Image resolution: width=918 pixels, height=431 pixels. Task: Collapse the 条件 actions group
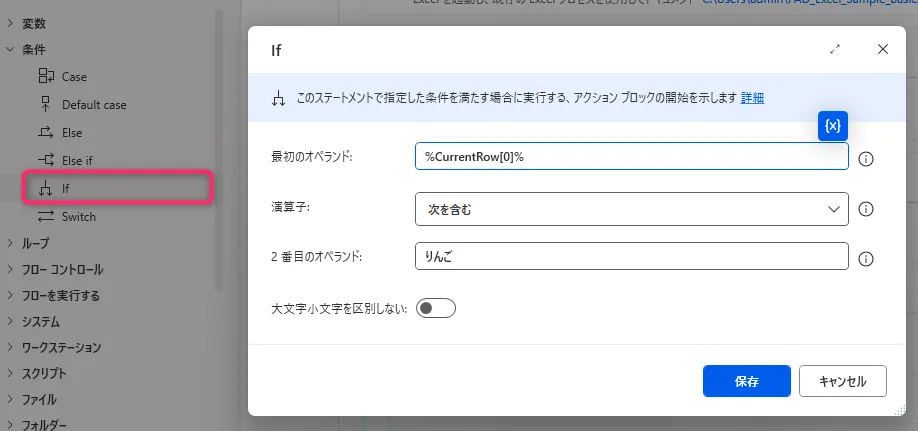pyautogui.click(x=10, y=49)
